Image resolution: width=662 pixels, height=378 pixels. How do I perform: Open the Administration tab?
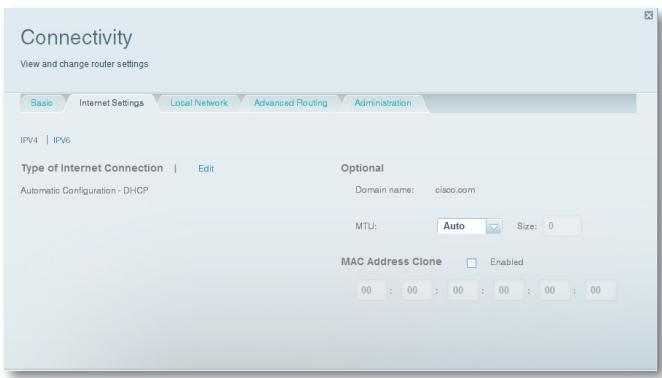[x=383, y=103]
